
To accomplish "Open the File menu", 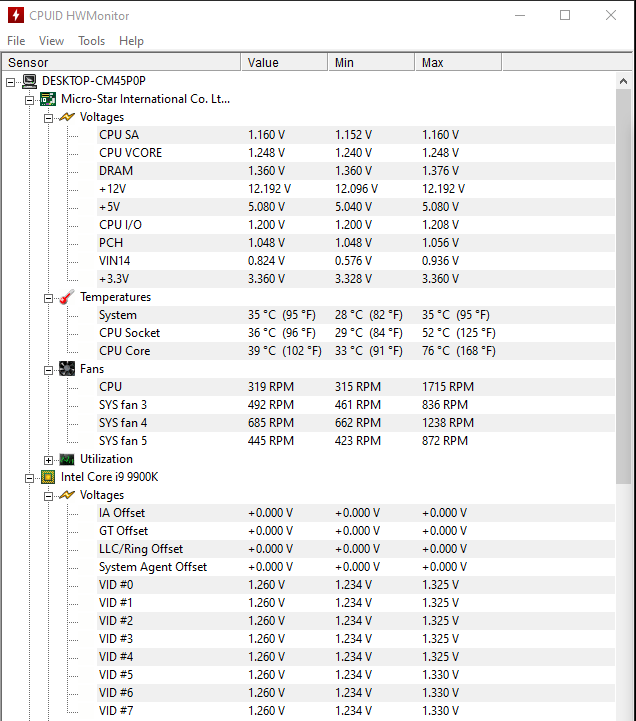I will click(x=16, y=41).
